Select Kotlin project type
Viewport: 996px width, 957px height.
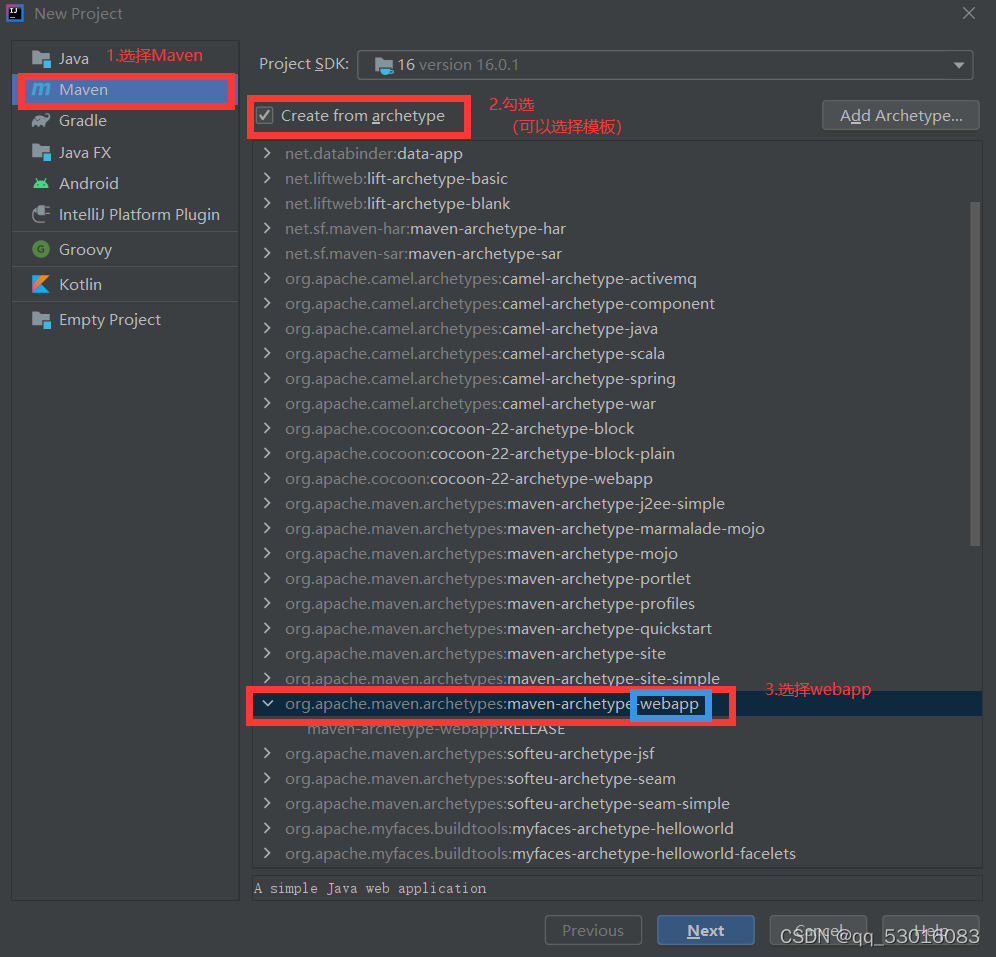[125, 284]
